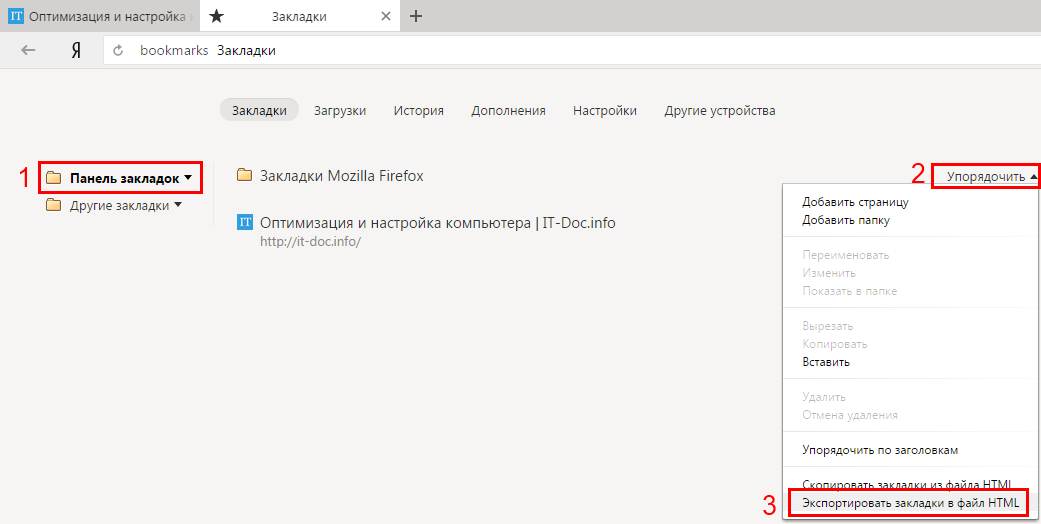1041x524 pixels.
Task: Open the Дополнения section
Action: point(509,111)
